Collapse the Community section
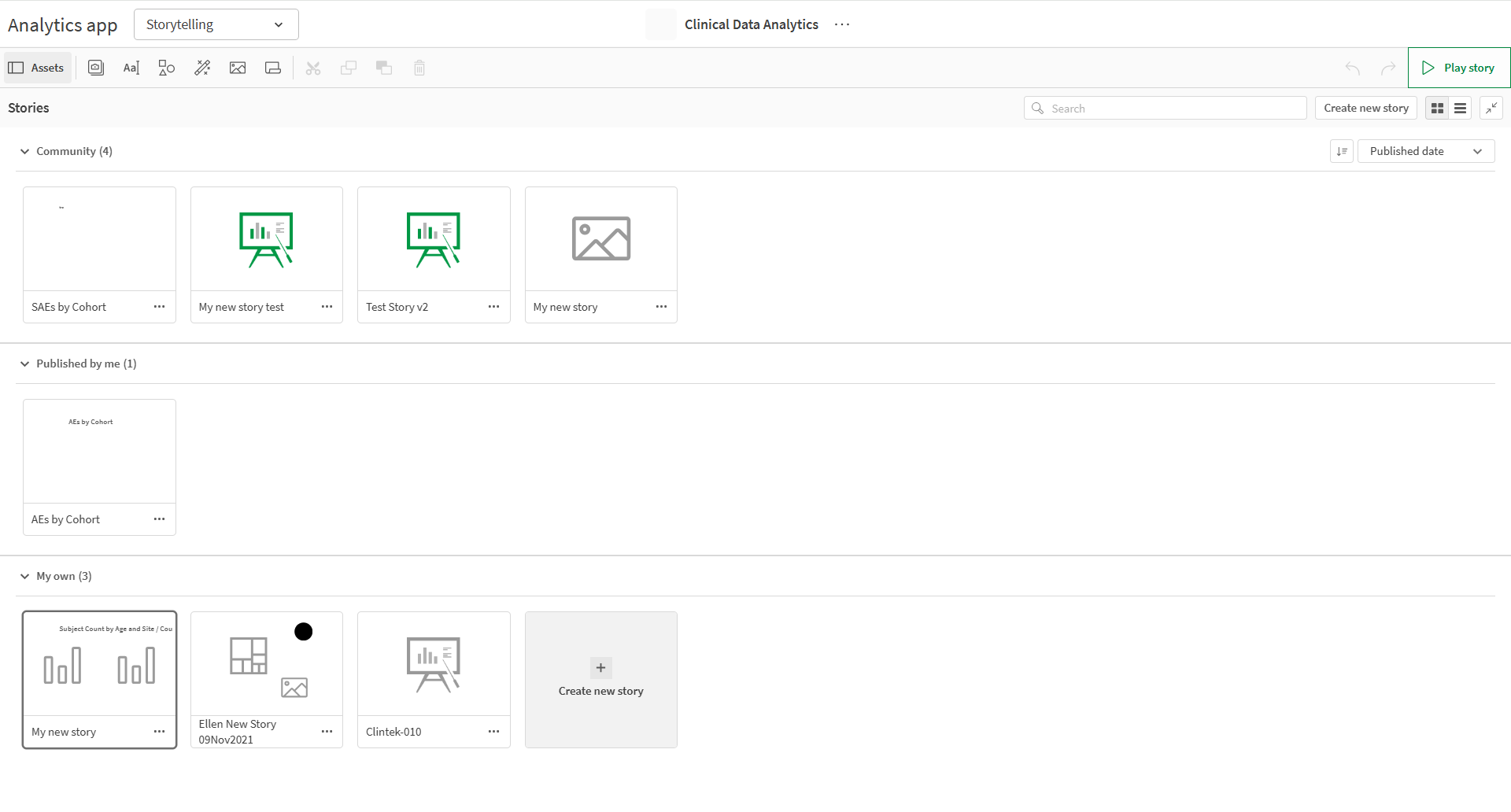Screen dimensions: 1511x812 pos(24,151)
